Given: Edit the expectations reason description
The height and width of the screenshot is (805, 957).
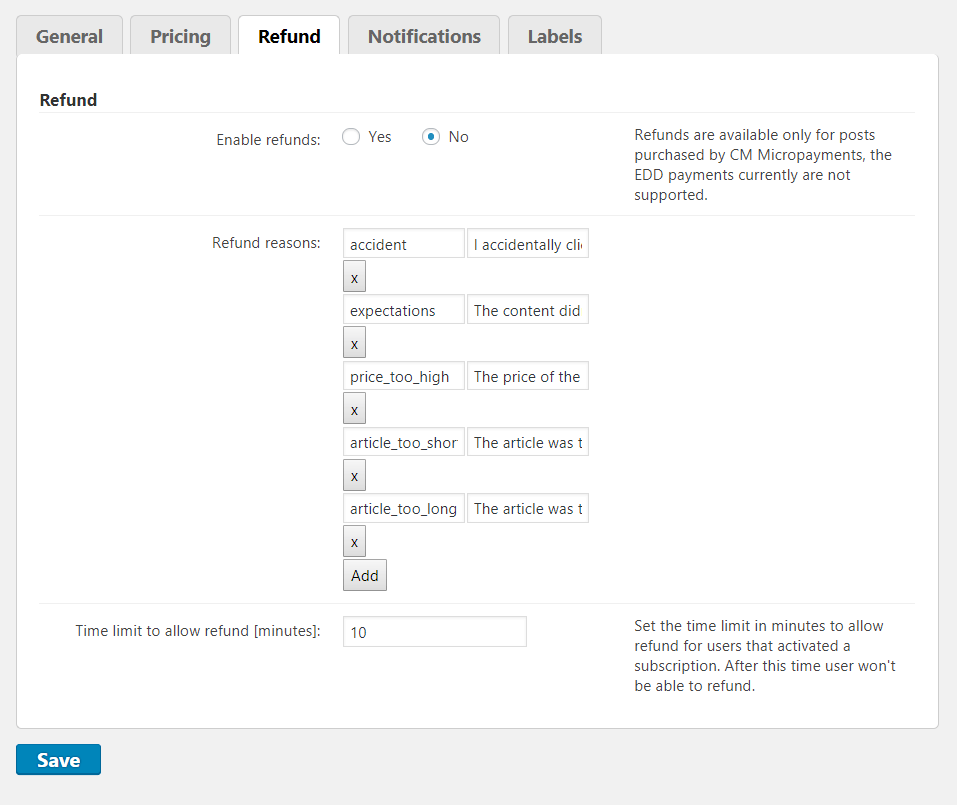Looking at the screenshot, I should click(528, 309).
